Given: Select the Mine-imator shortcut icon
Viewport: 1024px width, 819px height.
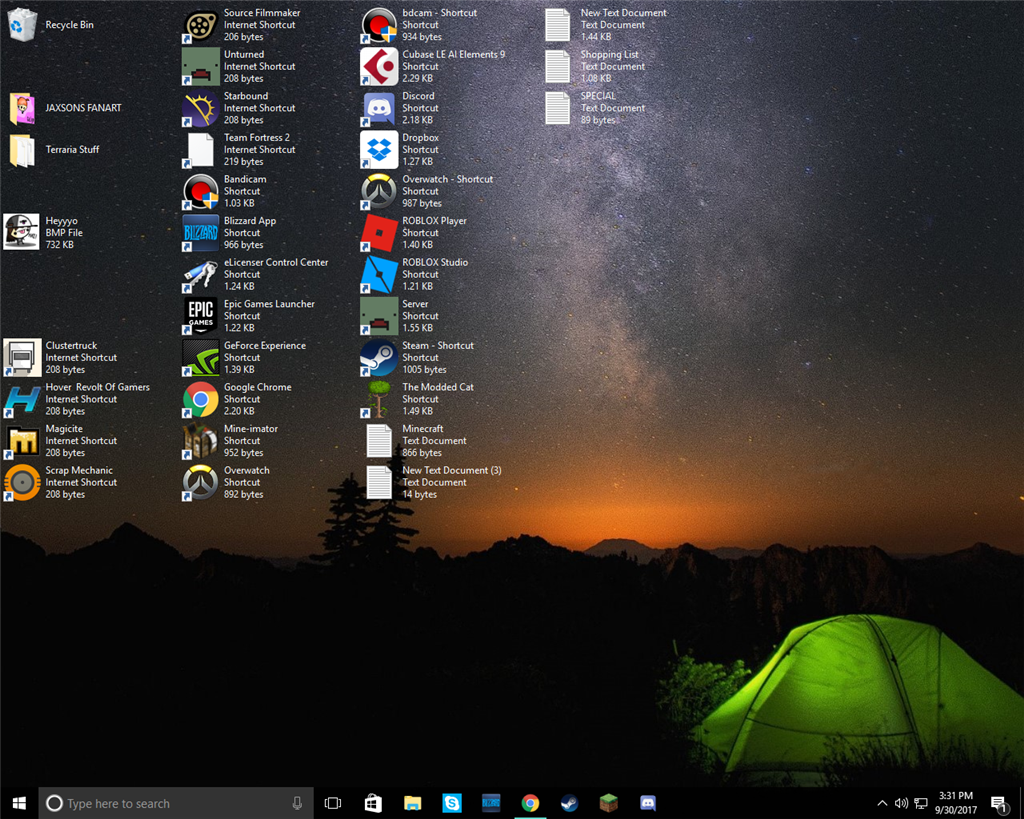Looking at the screenshot, I should pyautogui.click(x=200, y=441).
